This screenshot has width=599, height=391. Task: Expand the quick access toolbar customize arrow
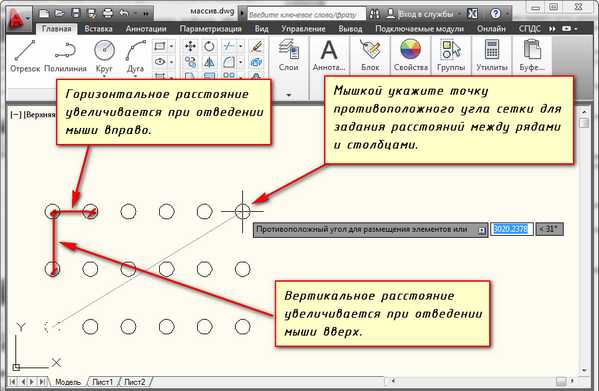(x=146, y=14)
